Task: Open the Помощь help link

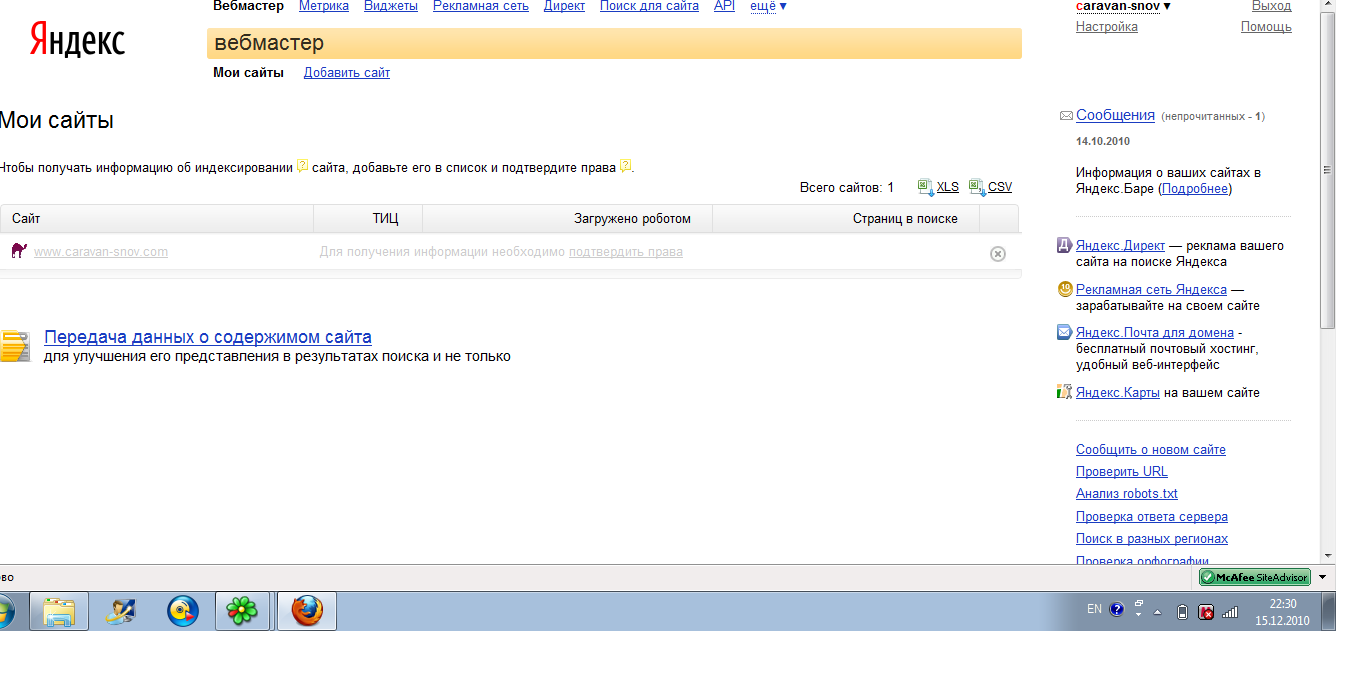Action: click(1266, 27)
